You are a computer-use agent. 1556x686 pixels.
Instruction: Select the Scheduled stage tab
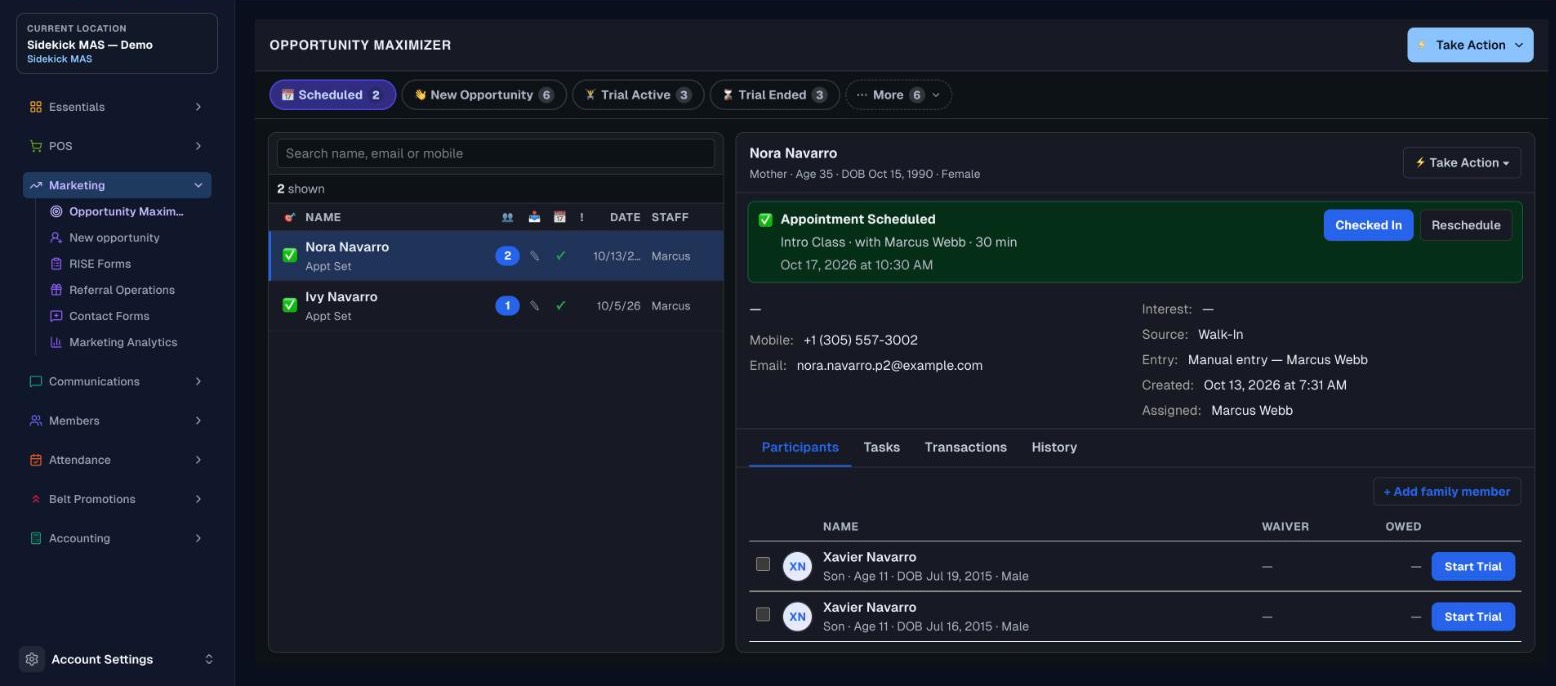point(332,95)
